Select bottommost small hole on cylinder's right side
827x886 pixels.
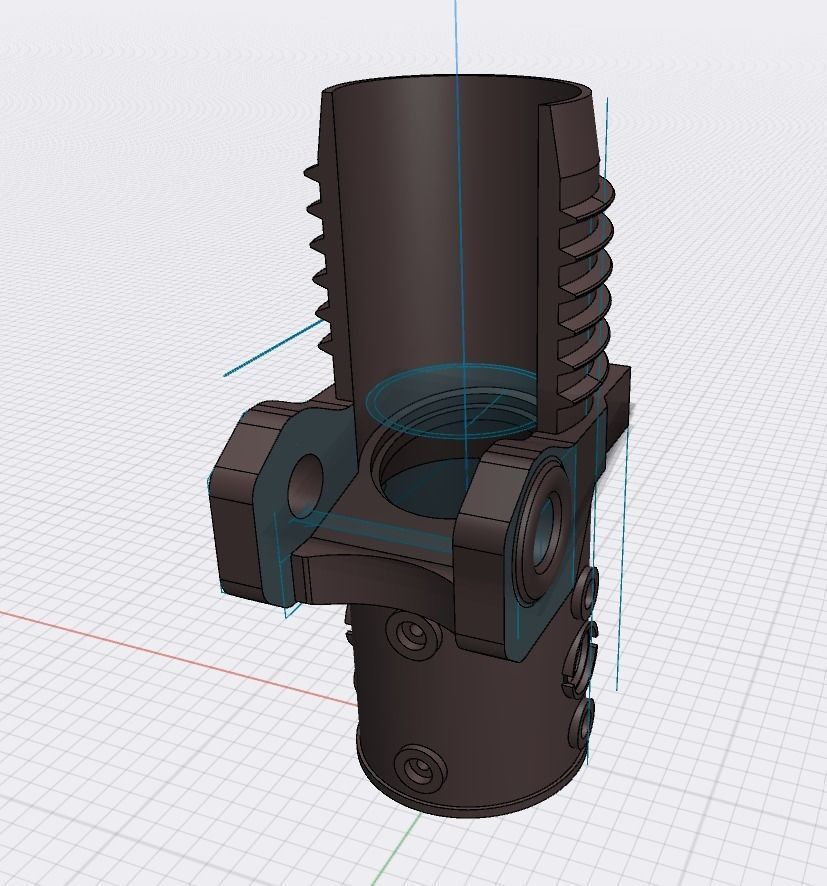coord(581,727)
